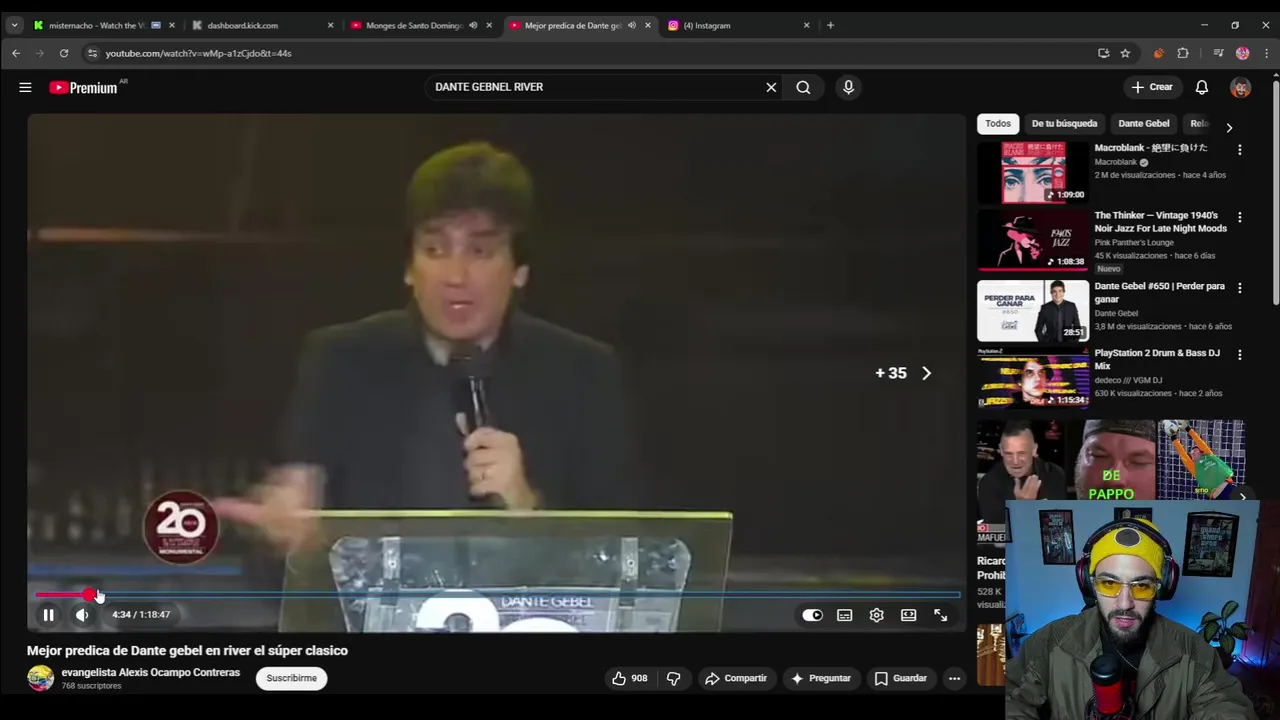Open options menu for Macroblank video
The image size is (1280, 720).
point(1240,150)
